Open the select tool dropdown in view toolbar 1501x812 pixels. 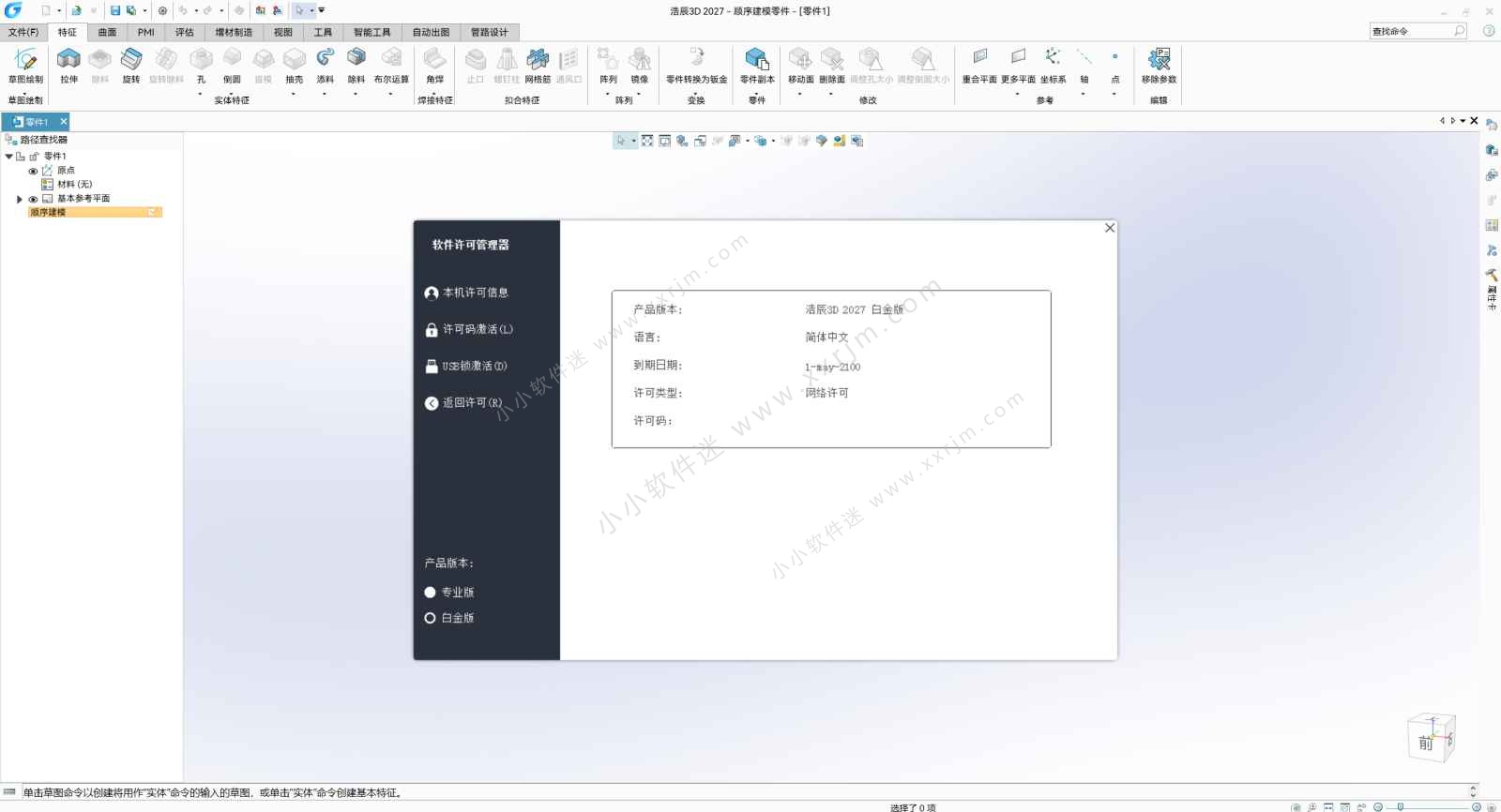[x=634, y=141]
